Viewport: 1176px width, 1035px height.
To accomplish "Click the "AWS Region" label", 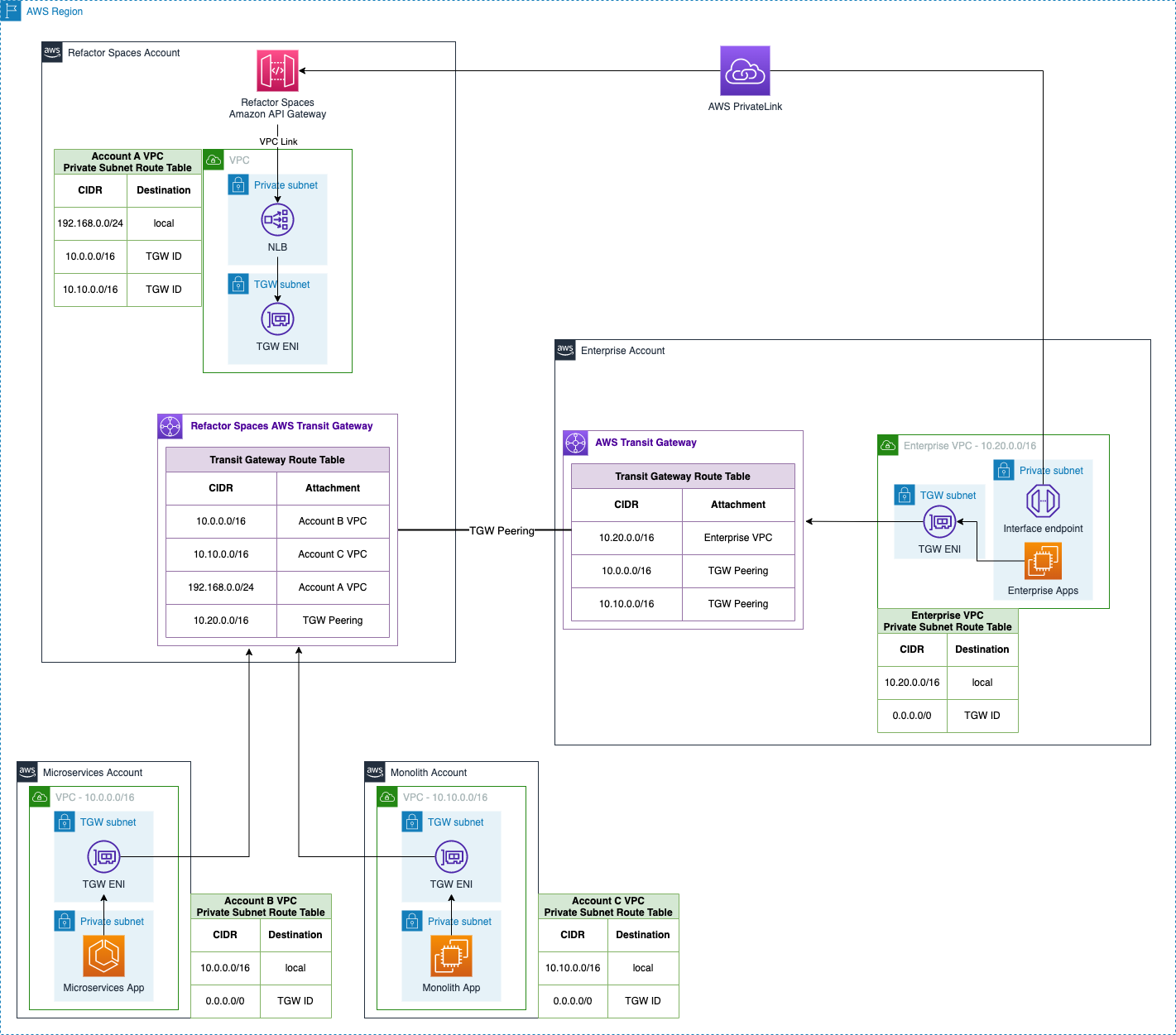I will coord(55,12).
